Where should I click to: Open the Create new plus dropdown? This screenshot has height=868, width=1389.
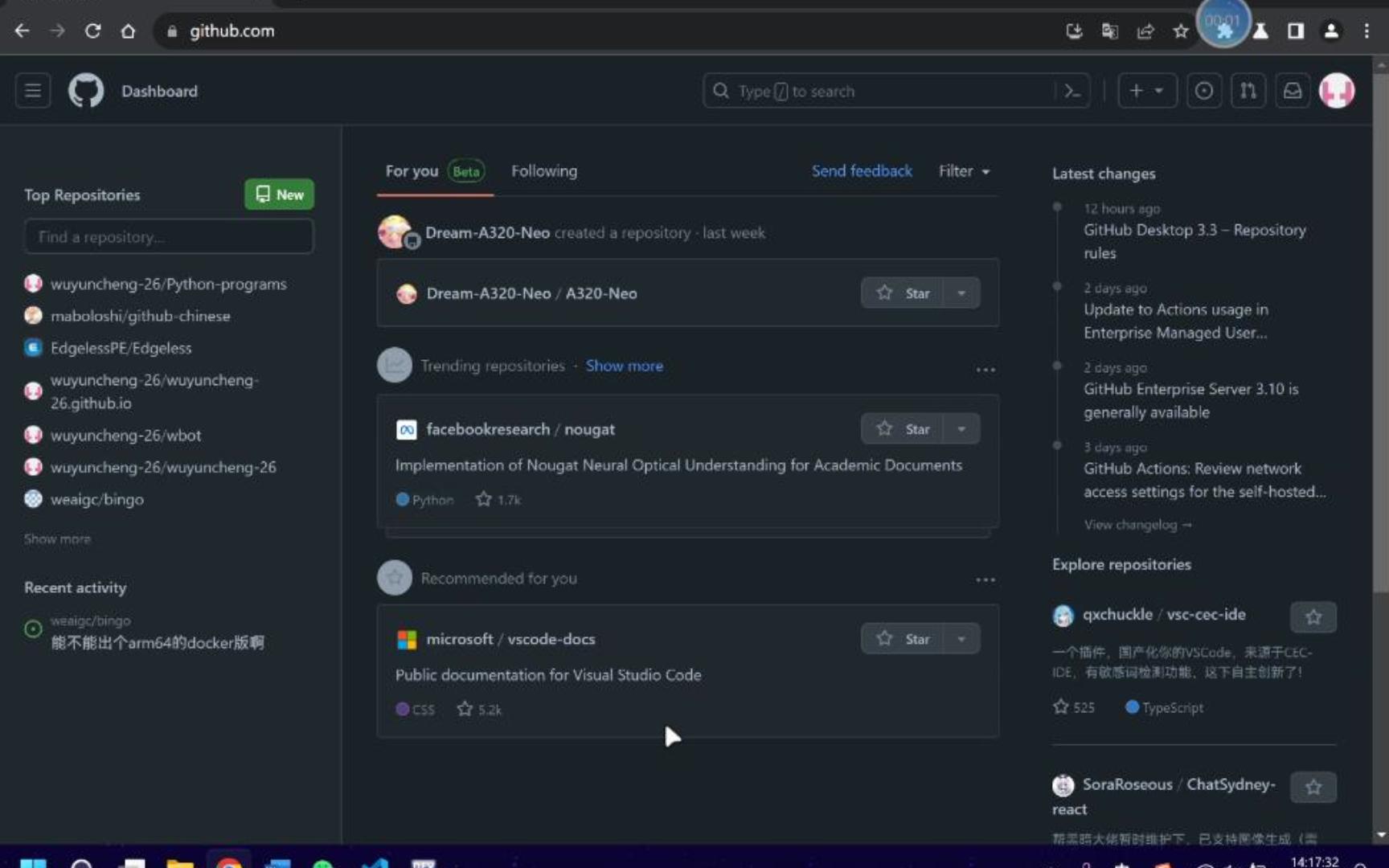coord(1147,91)
